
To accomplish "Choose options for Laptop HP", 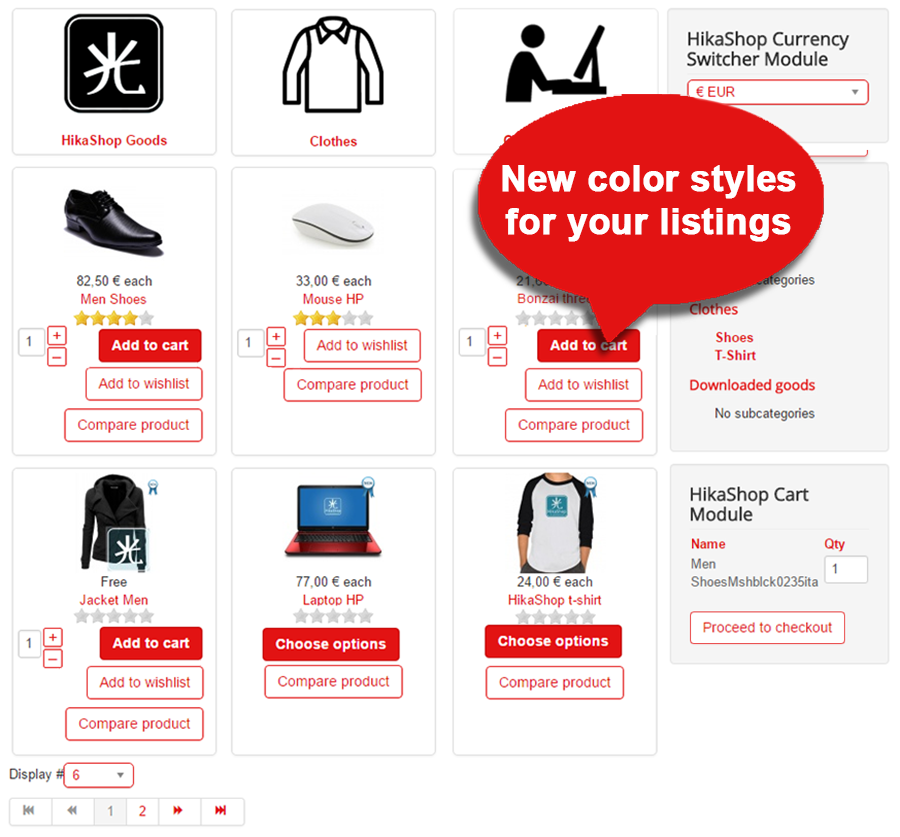I will click(331, 644).
